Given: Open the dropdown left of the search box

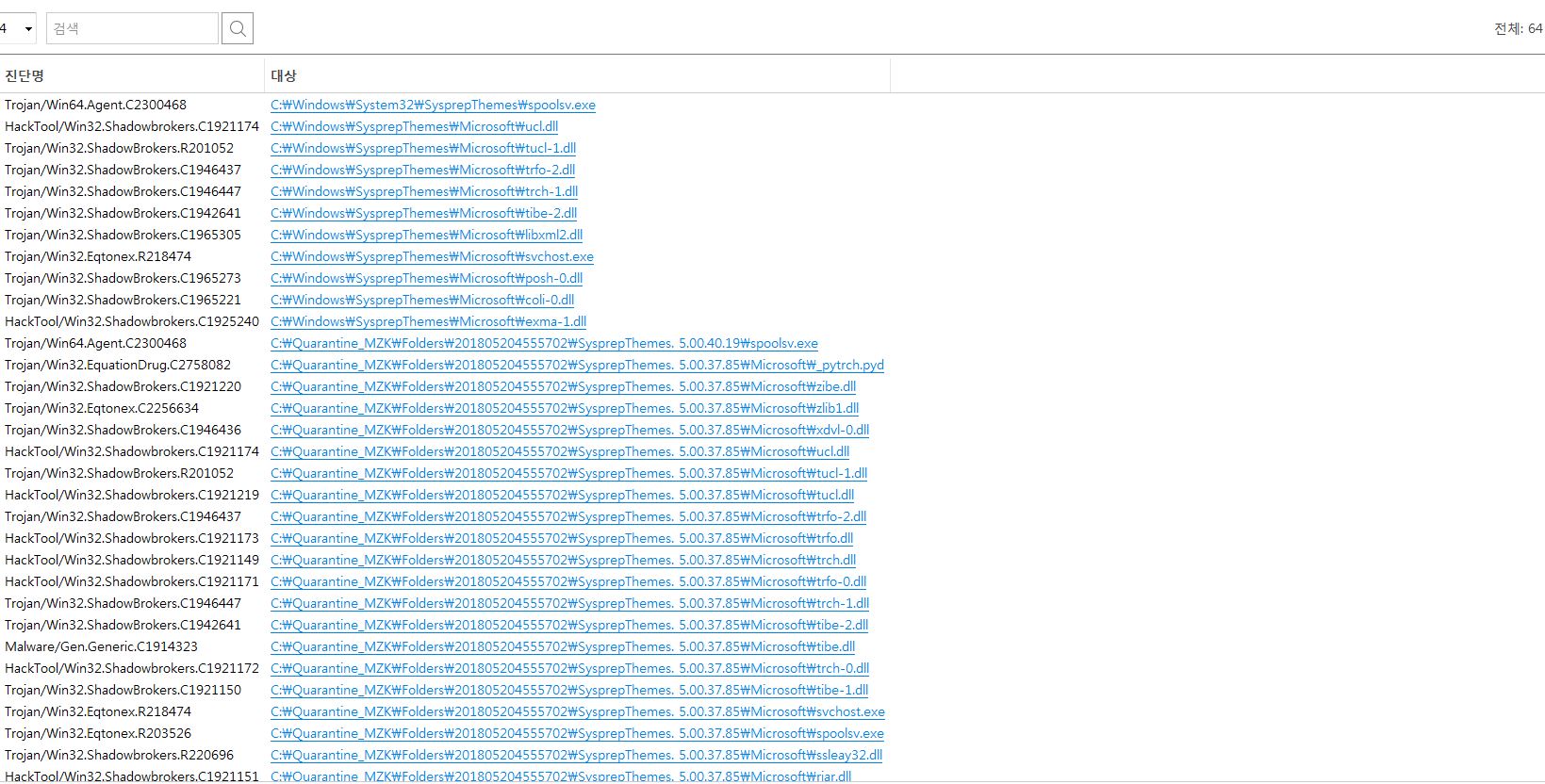Looking at the screenshot, I should click(x=18, y=28).
